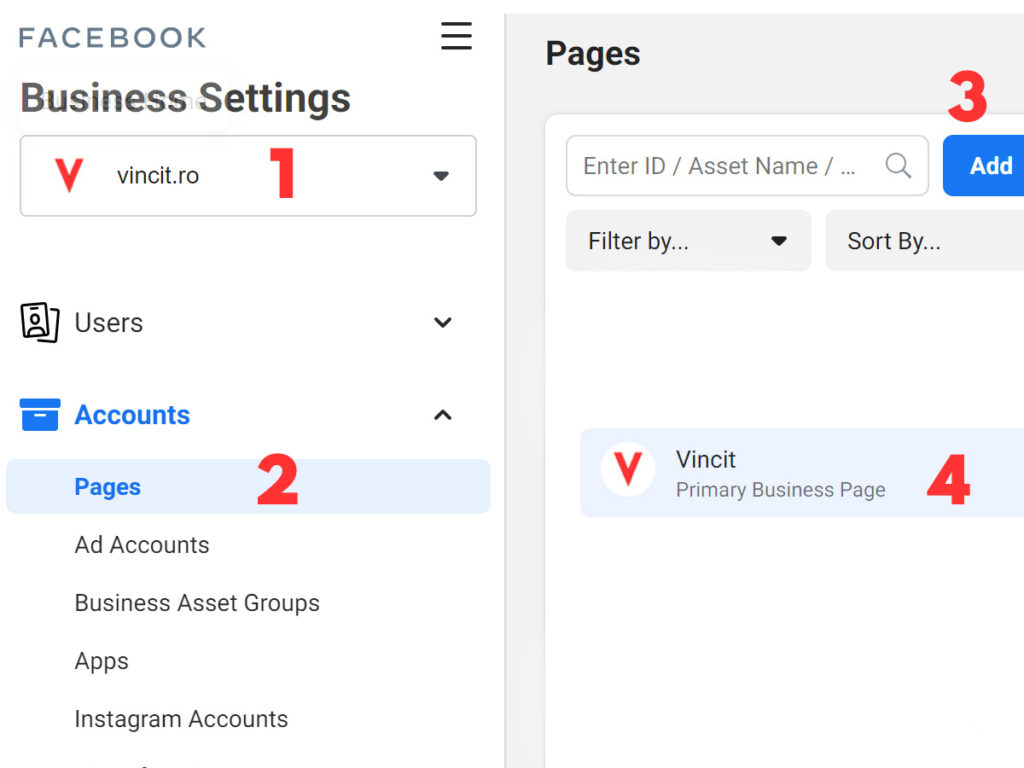Image resolution: width=1024 pixels, height=768 pixels.
Task: Select Pages in the sidebar
Action: coord(107,486)
